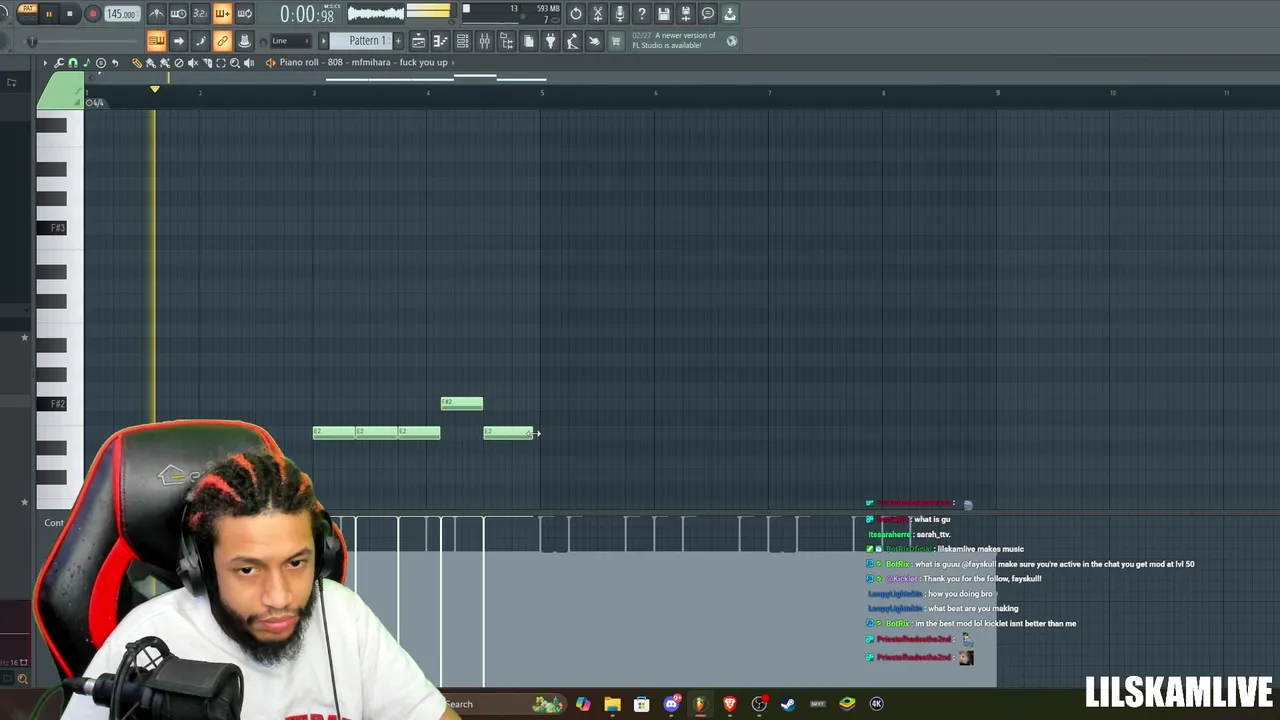
Task: Click the 145.000 tempo field
Action: pyautogui.click(x=122, y=14)
